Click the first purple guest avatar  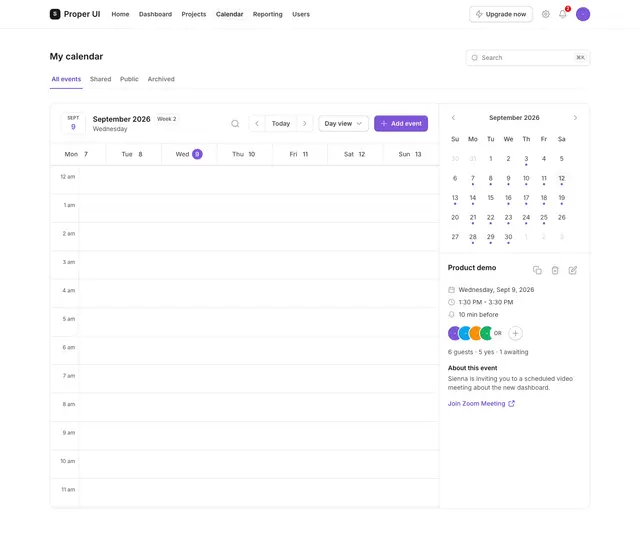click(x=453, y=333)
